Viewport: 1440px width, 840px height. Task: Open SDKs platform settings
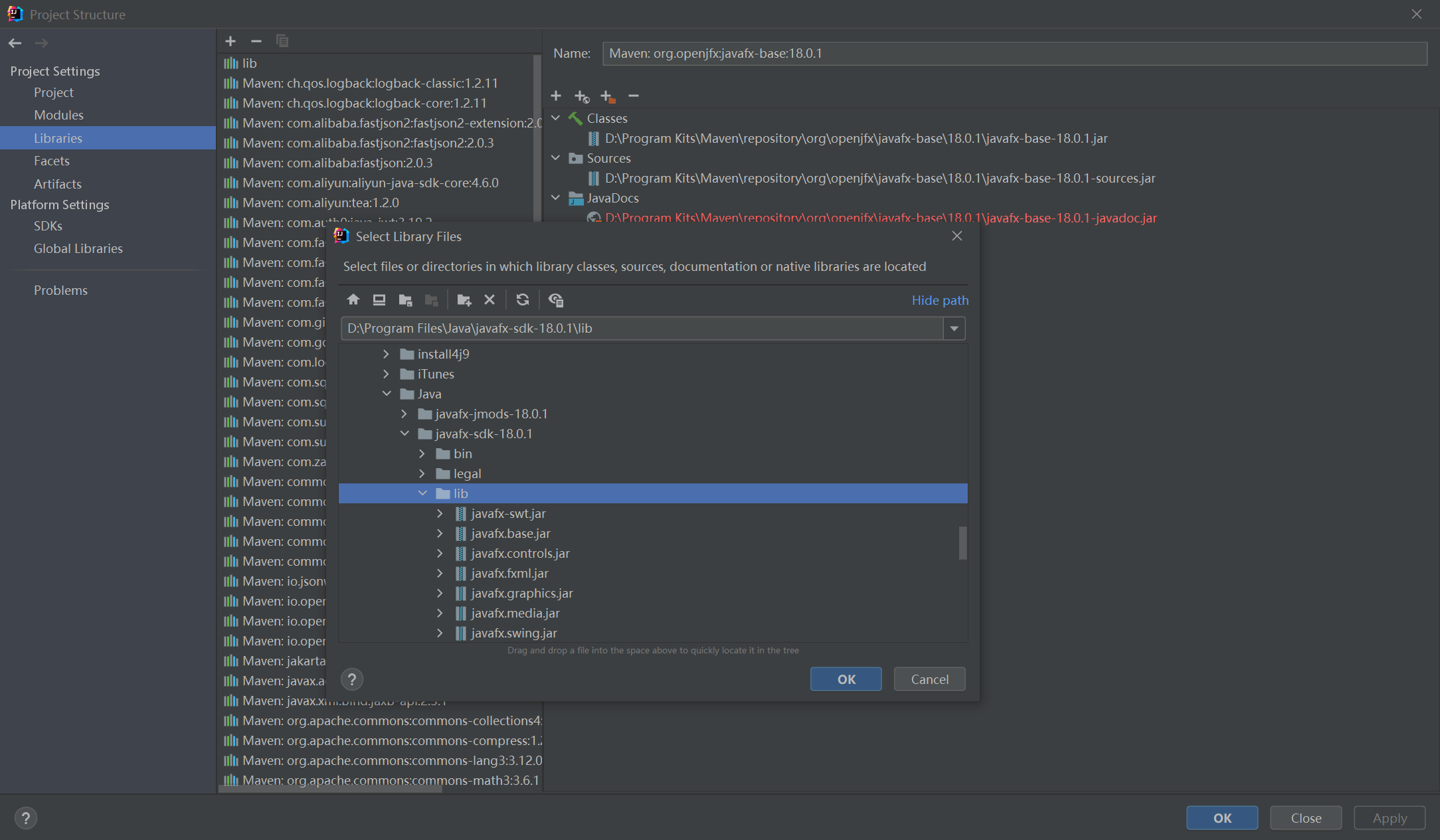(x=48, y=226)
